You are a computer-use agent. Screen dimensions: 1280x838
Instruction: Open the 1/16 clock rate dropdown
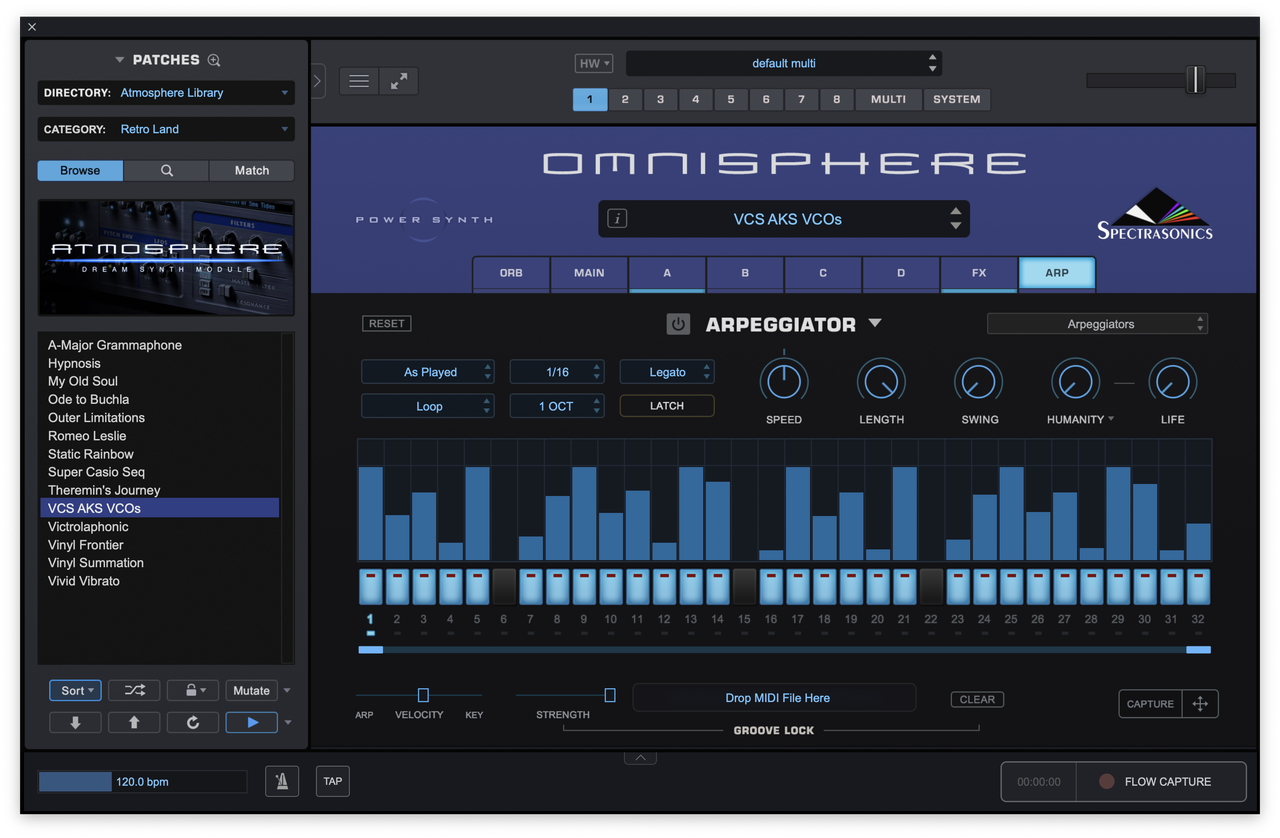point(557,372)
